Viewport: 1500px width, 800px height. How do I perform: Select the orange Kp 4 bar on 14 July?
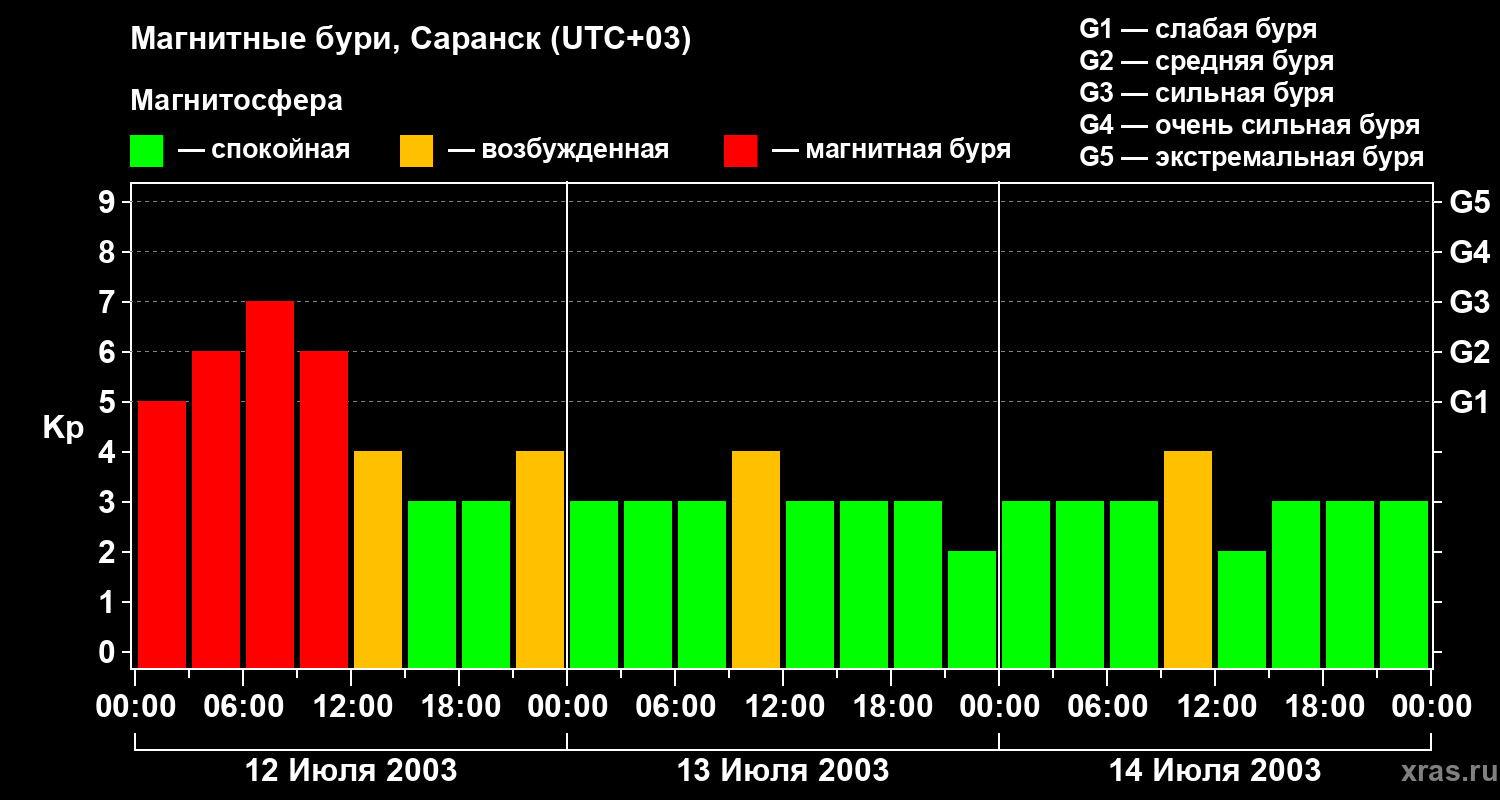pos(1188,559)
